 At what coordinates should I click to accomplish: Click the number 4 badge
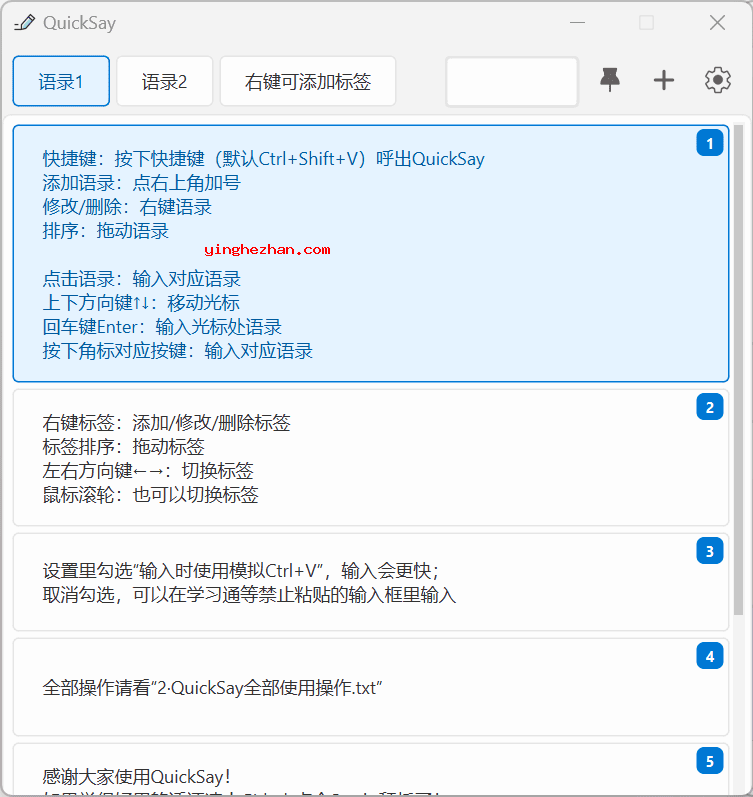710,656
